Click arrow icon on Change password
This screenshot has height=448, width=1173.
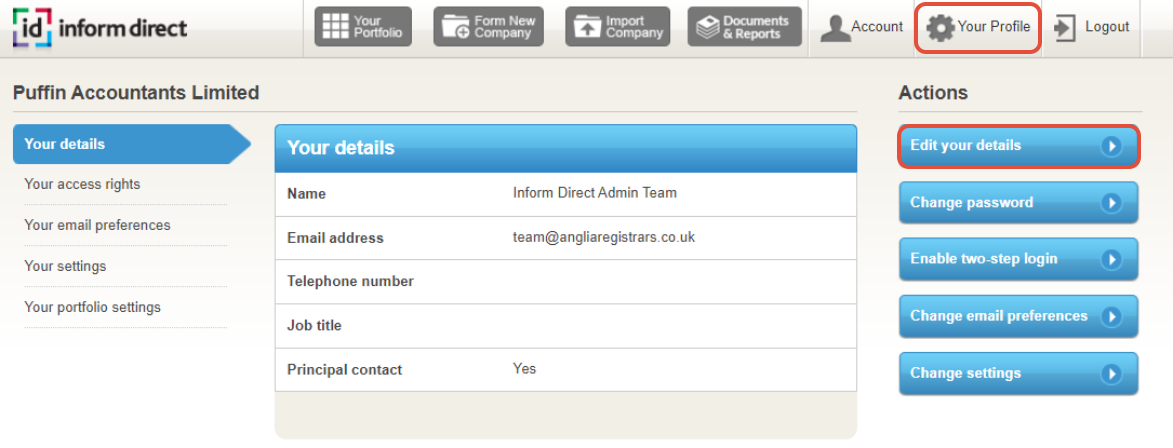coord(1112,203)
